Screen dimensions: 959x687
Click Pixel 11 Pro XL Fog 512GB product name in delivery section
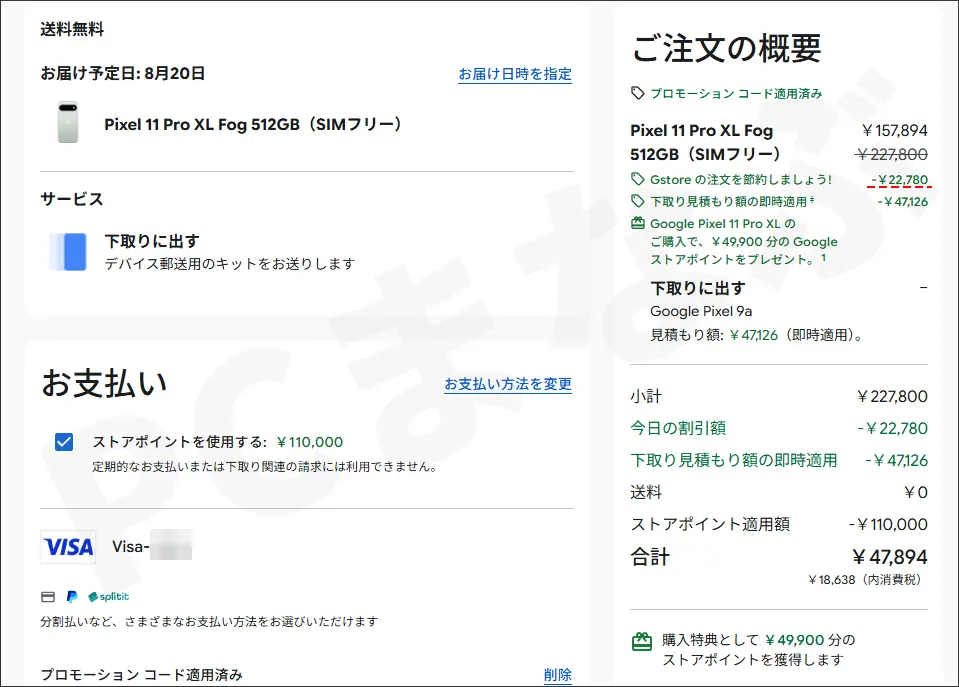(x=253, y=124)
